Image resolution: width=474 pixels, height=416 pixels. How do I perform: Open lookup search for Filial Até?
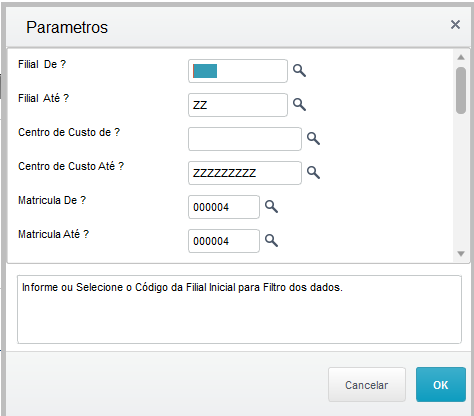click(299, 105)
